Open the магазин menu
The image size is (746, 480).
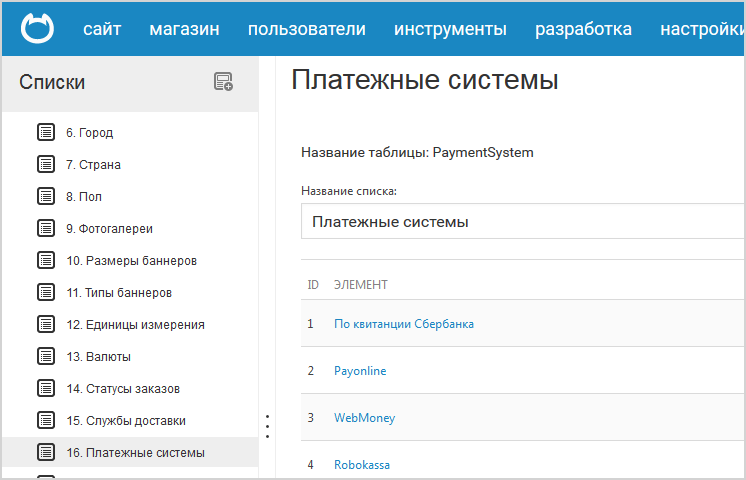click(x=184, y=29)
